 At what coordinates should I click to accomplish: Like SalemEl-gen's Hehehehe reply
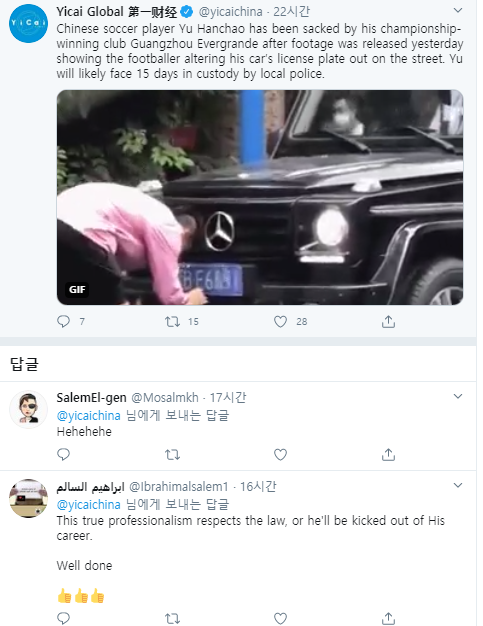pyautogui.click(x=280, y=454)
